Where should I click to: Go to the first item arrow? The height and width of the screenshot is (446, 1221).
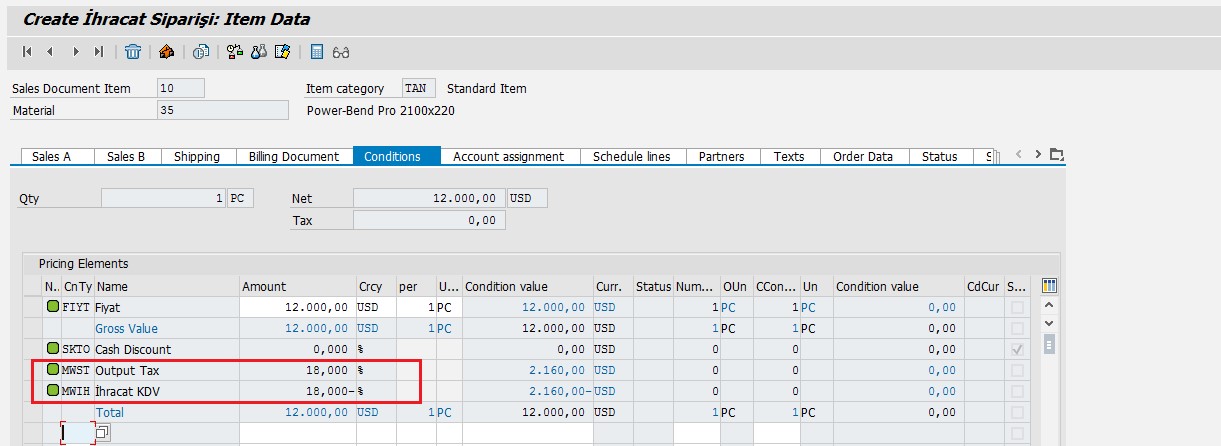27,52
